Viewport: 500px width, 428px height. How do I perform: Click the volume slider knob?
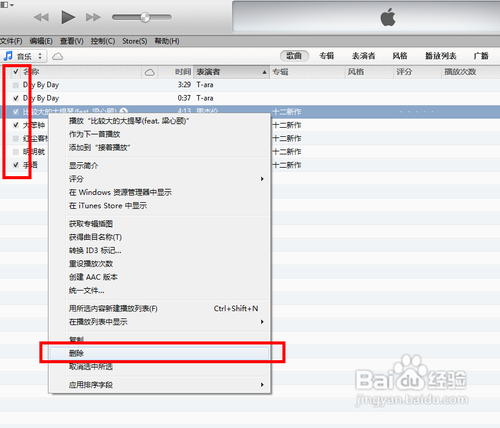point(145,17)
